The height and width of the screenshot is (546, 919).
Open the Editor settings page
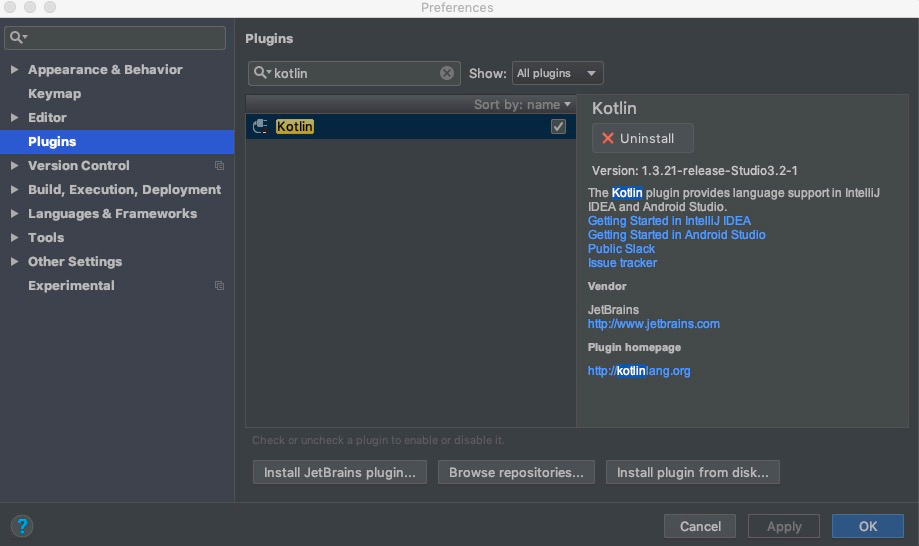[47, 118]
